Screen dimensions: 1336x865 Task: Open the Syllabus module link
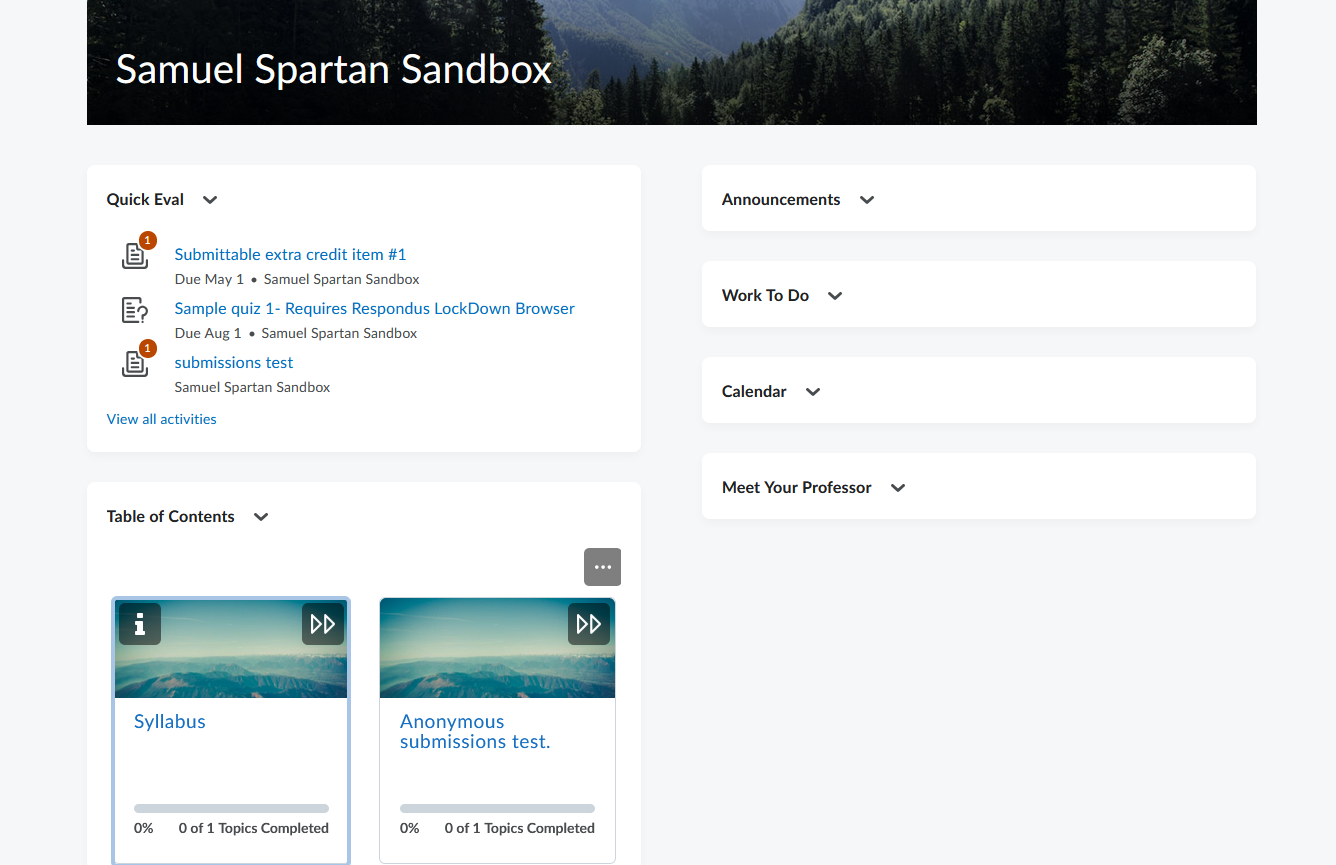click(170, 721)
